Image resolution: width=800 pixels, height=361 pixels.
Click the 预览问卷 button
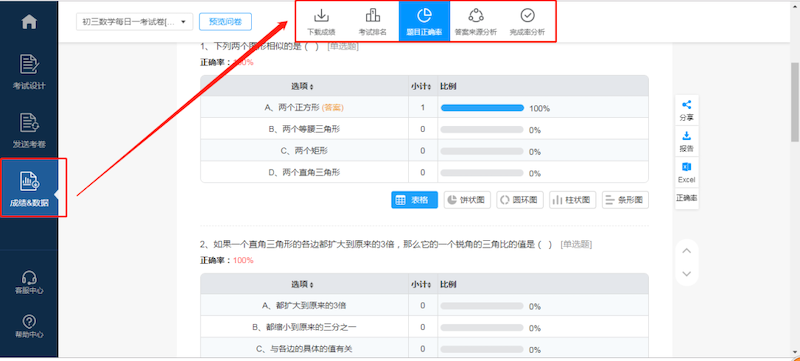coord(225,21)
